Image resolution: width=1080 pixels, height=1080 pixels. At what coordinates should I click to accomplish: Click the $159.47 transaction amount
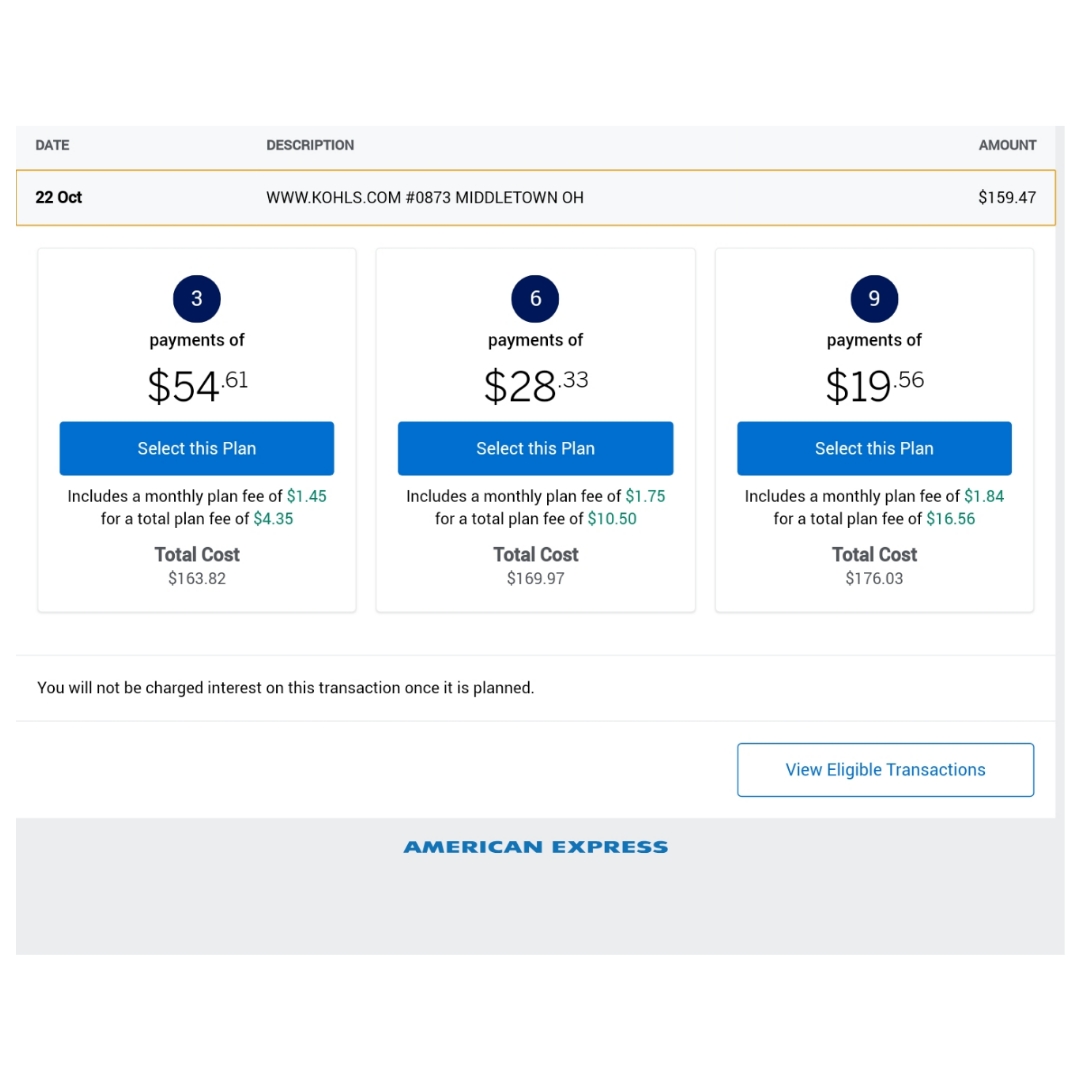click(1007, 197)
